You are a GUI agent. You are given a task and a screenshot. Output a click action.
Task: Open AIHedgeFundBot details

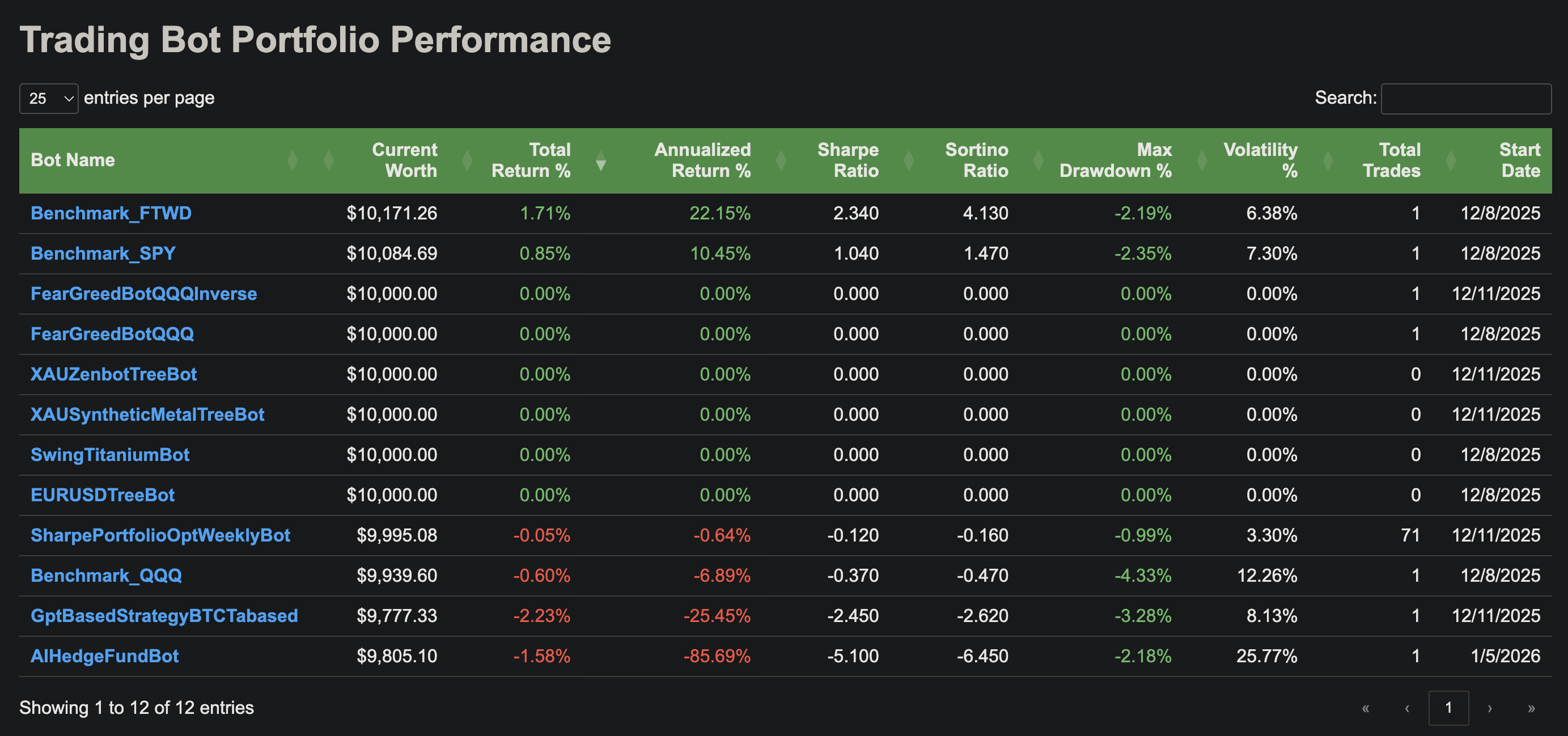click(104, 655)
